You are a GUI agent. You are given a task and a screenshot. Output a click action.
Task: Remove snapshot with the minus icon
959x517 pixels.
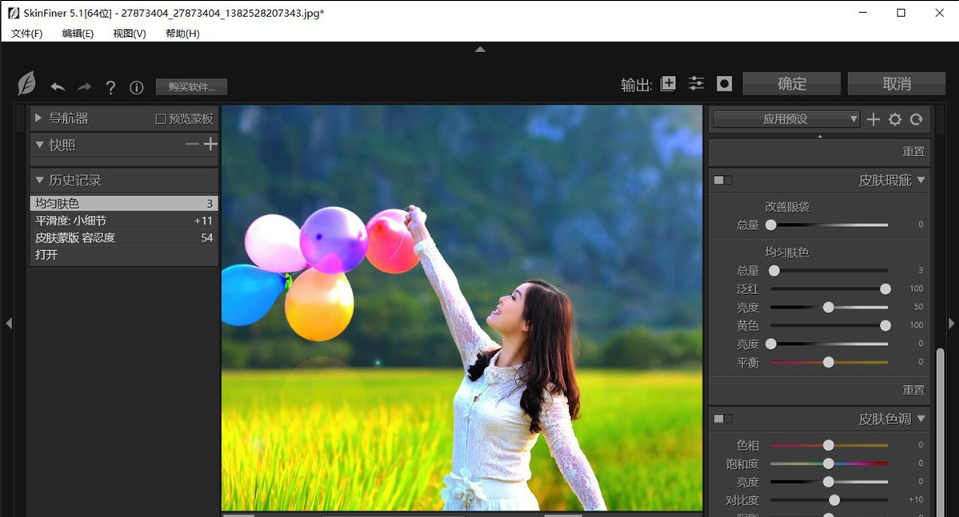(192, 144)
